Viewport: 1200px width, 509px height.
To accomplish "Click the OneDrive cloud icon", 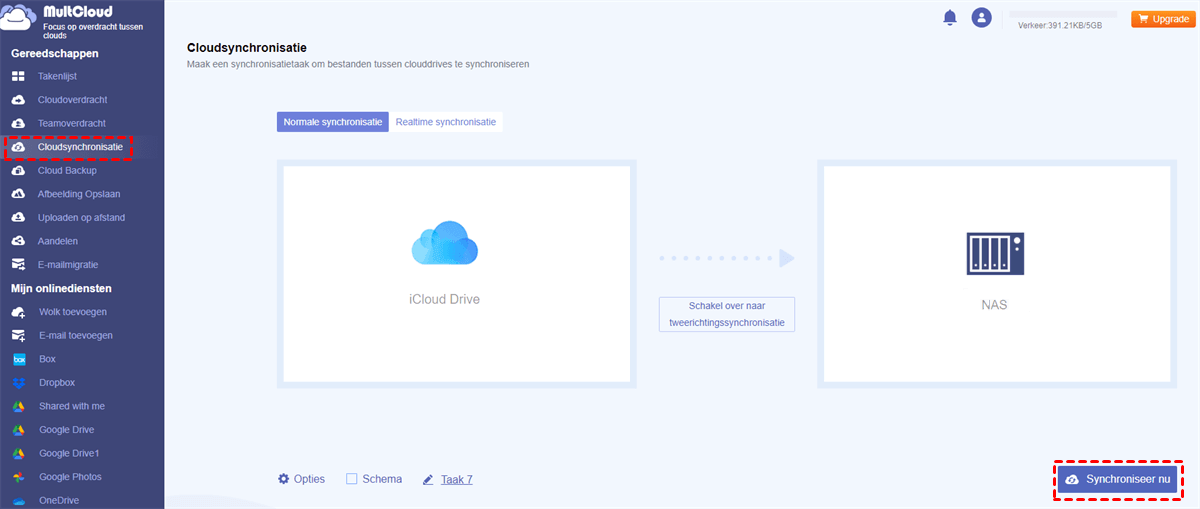I will pyautogui.click(x=18, y=501).
